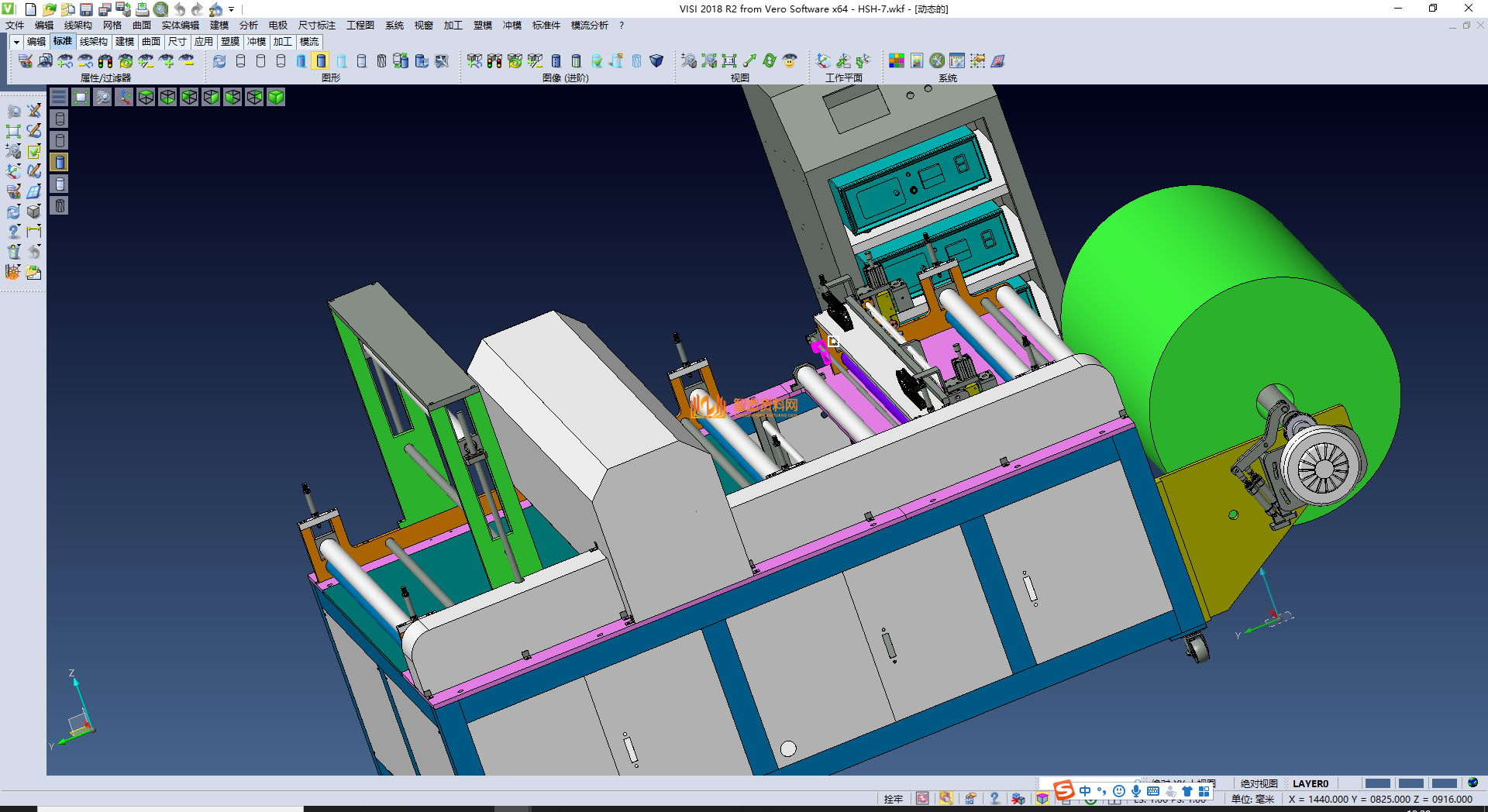1488x812 pixels.
Task: Click the system settings wrench icon
Action: (937, 60)
